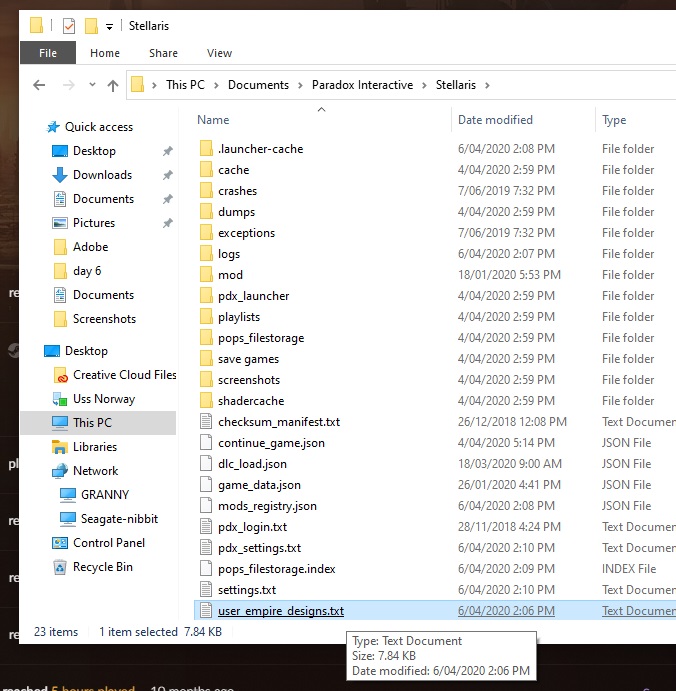The width and height of the screenshot is (676, 691).
Task: Sort by the Date modified column
Action: click(x=495, y=120)
